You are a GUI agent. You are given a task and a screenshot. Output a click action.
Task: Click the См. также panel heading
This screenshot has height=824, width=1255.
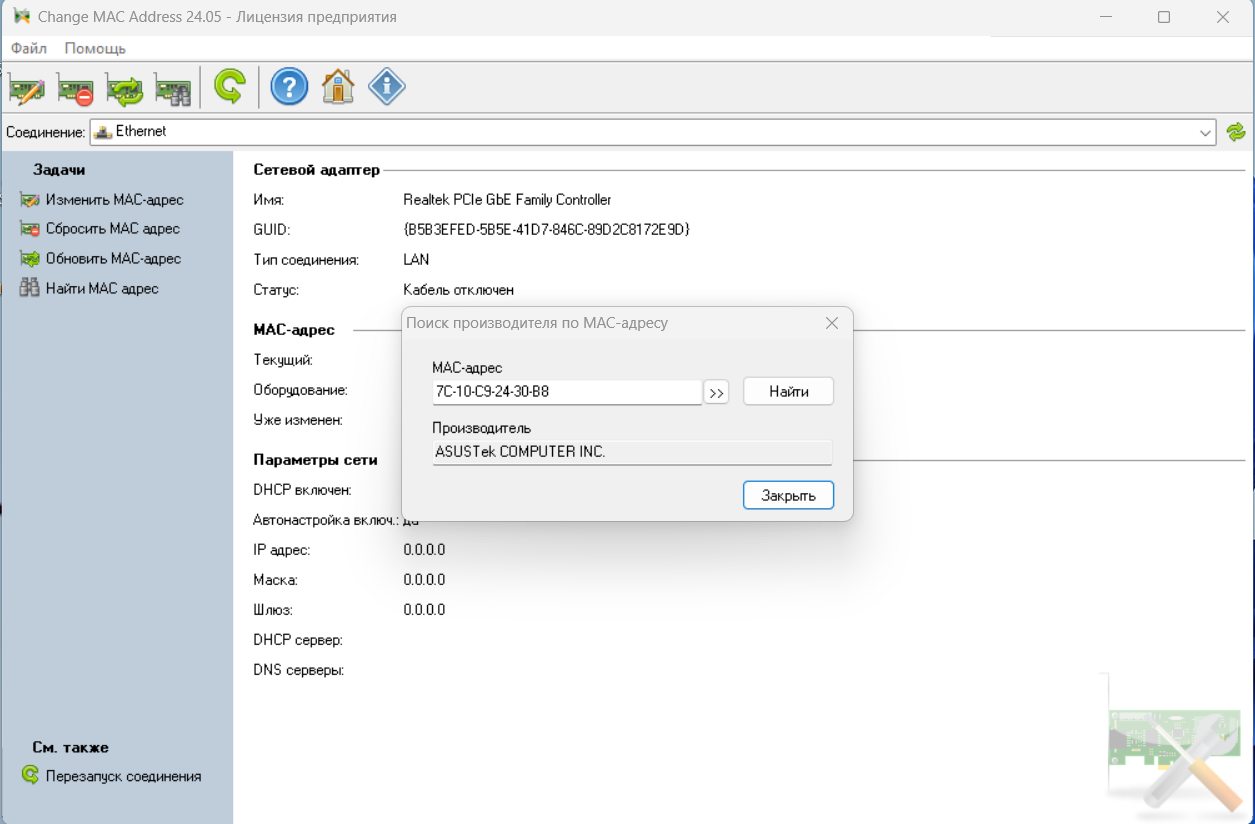(x=70, y=747)
